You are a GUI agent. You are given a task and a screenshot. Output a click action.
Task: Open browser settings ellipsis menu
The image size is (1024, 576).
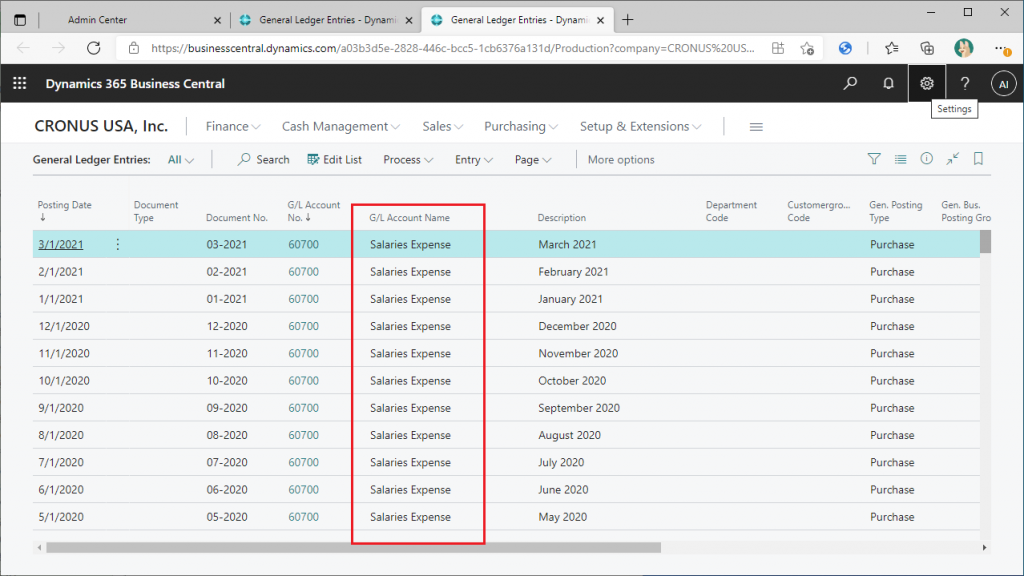point(1001,48)
